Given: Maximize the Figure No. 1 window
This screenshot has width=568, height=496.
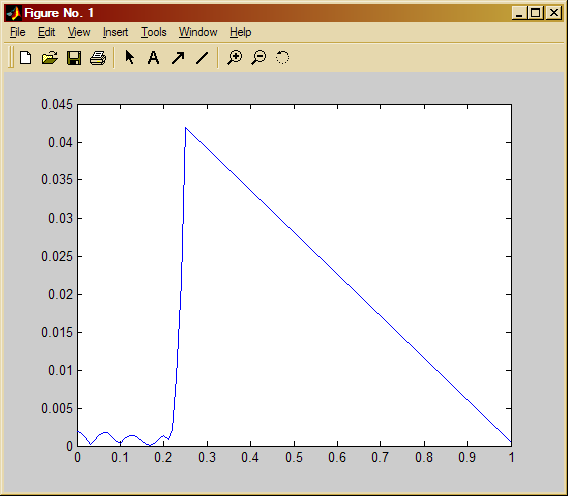Looking at the screenshot, I should click(x=536, y=13).
